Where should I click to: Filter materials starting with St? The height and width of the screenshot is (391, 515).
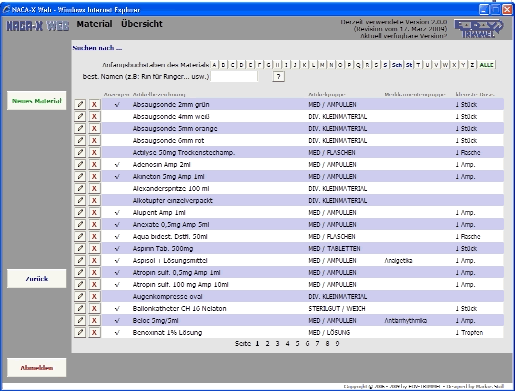click(x=409, y=65)
